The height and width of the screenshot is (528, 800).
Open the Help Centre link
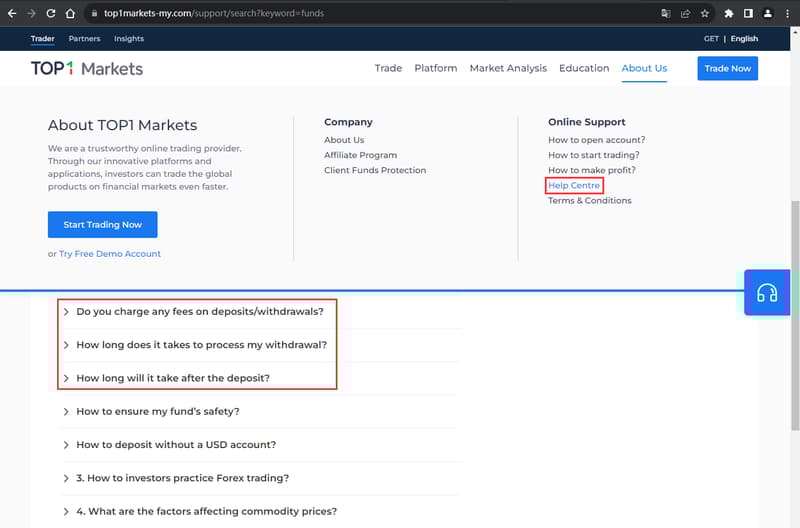pyautogui.click(x=574, y=185)
